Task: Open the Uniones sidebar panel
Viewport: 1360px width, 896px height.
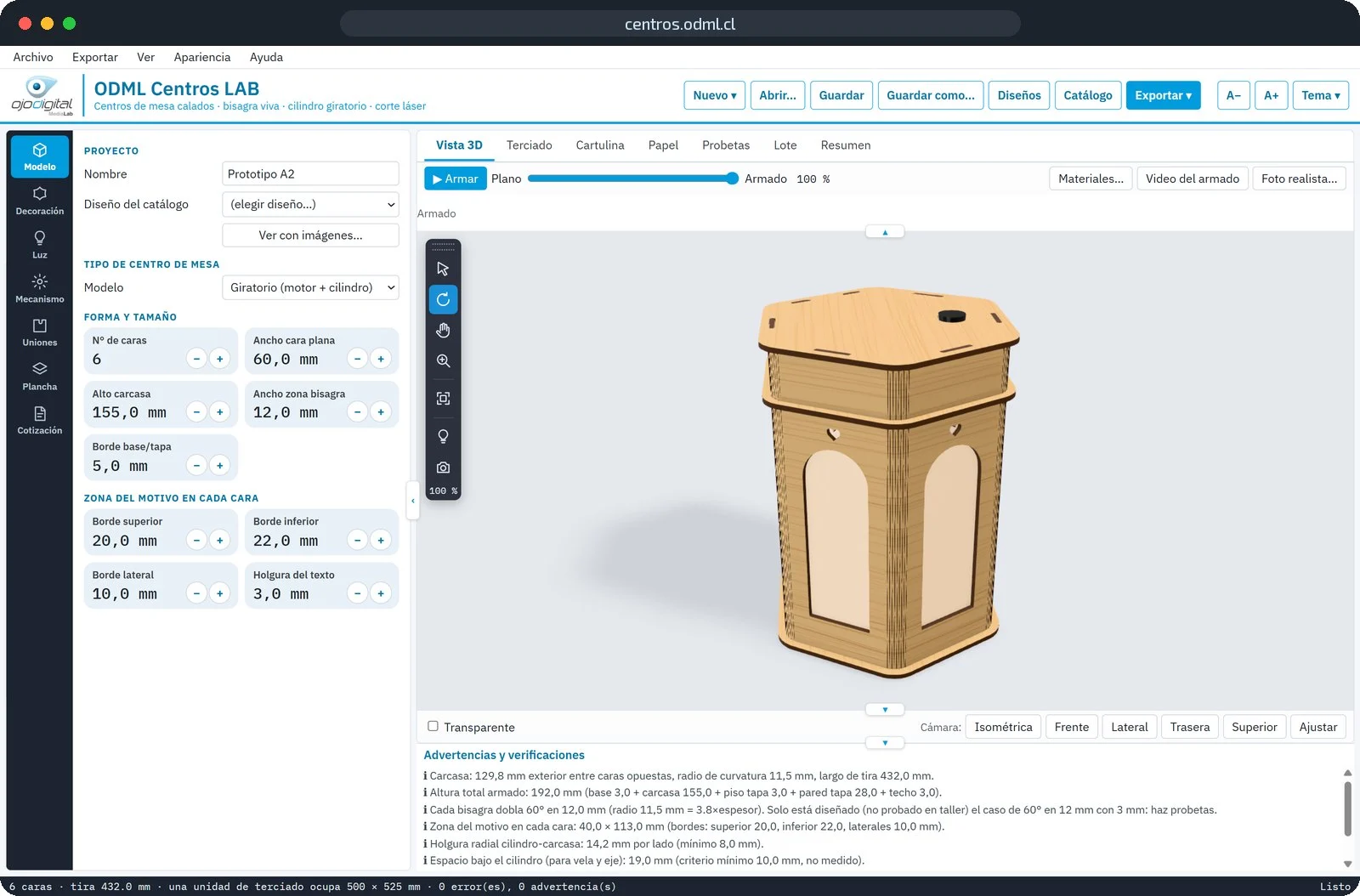Action: coord(40,332)
